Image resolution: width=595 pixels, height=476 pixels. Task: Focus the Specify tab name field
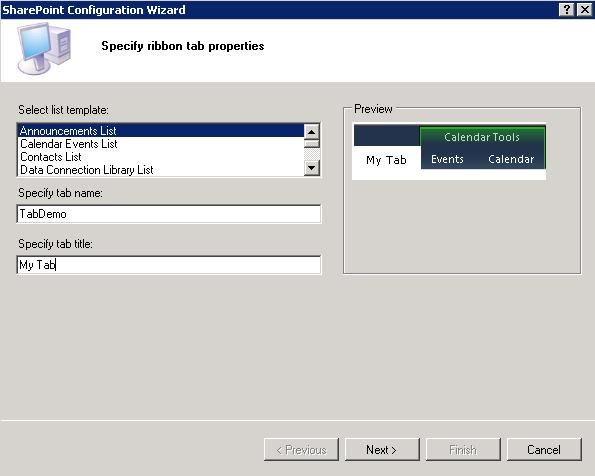169,214
